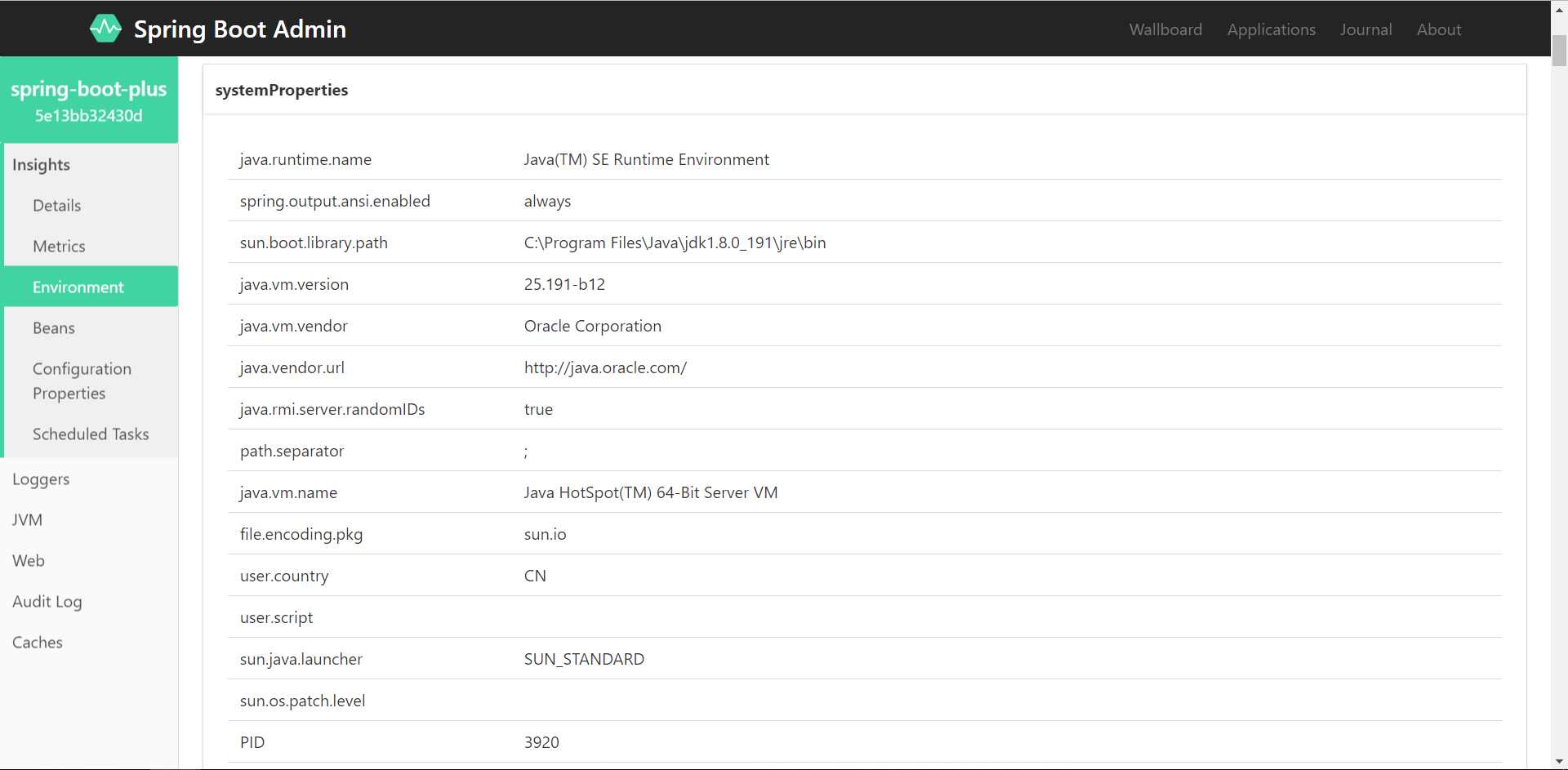Click the Spring Boot Admin title

click(240, 29)
